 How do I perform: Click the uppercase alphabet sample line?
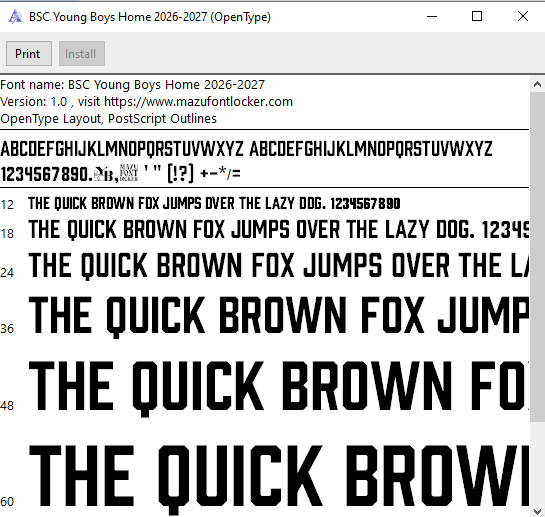[246, 148]
